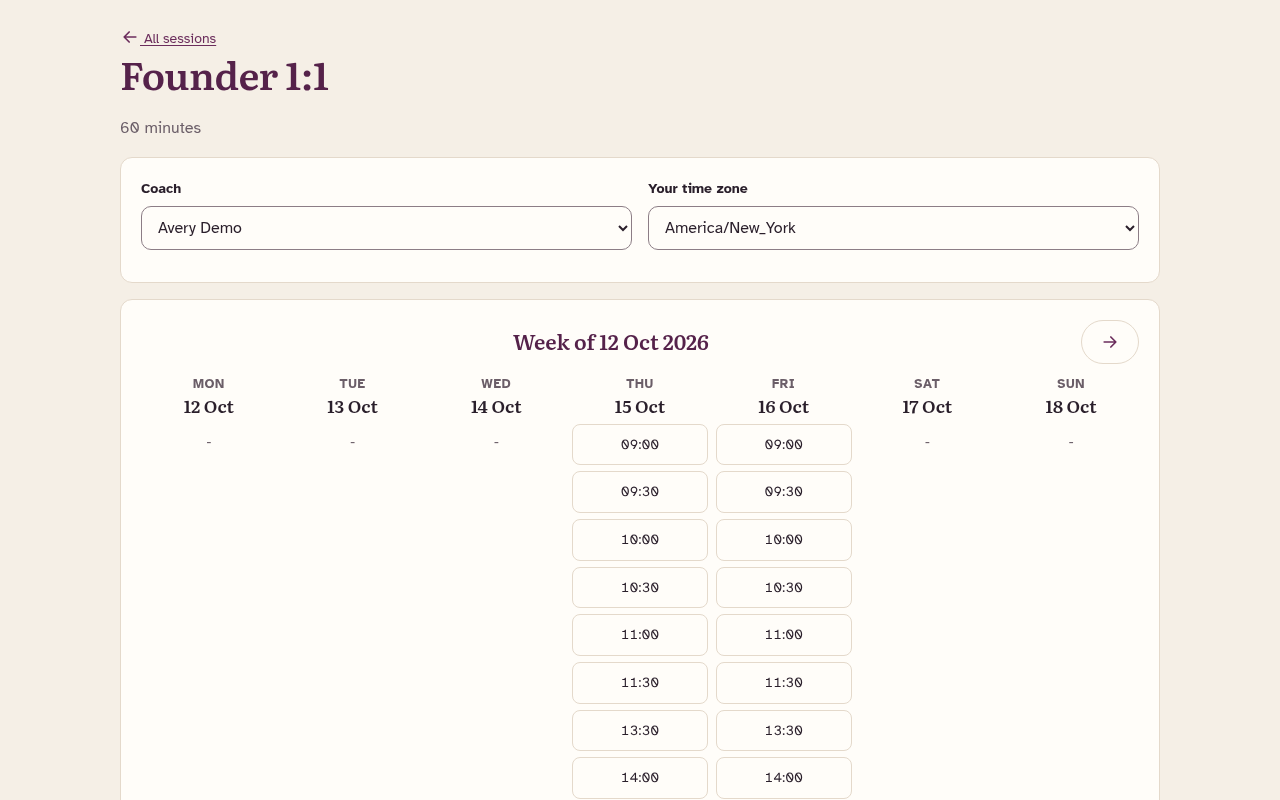This screenshot has width=1280, height=800.
Task: Choose the 10:00 slot on Thu 15 Oct
Action: [640, 540]
